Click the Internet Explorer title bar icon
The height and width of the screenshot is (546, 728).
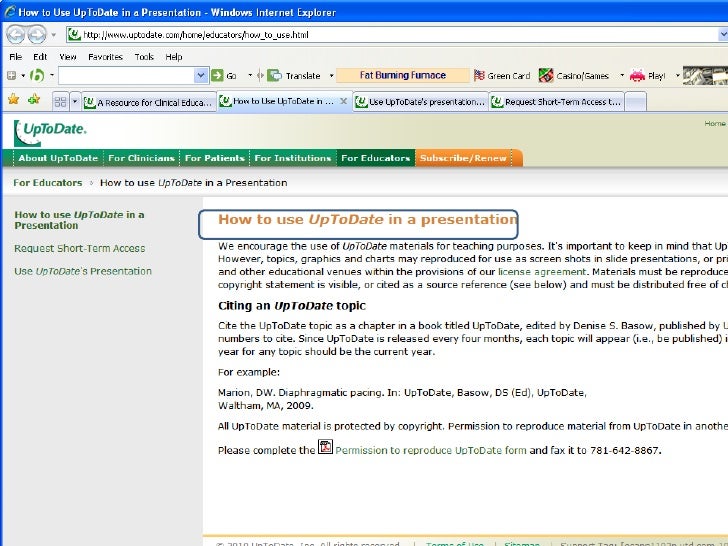point(10,12)
